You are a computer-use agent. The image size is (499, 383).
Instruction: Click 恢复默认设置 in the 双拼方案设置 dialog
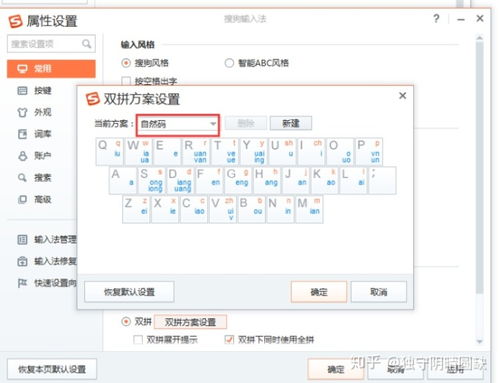(x=129, y=292)
